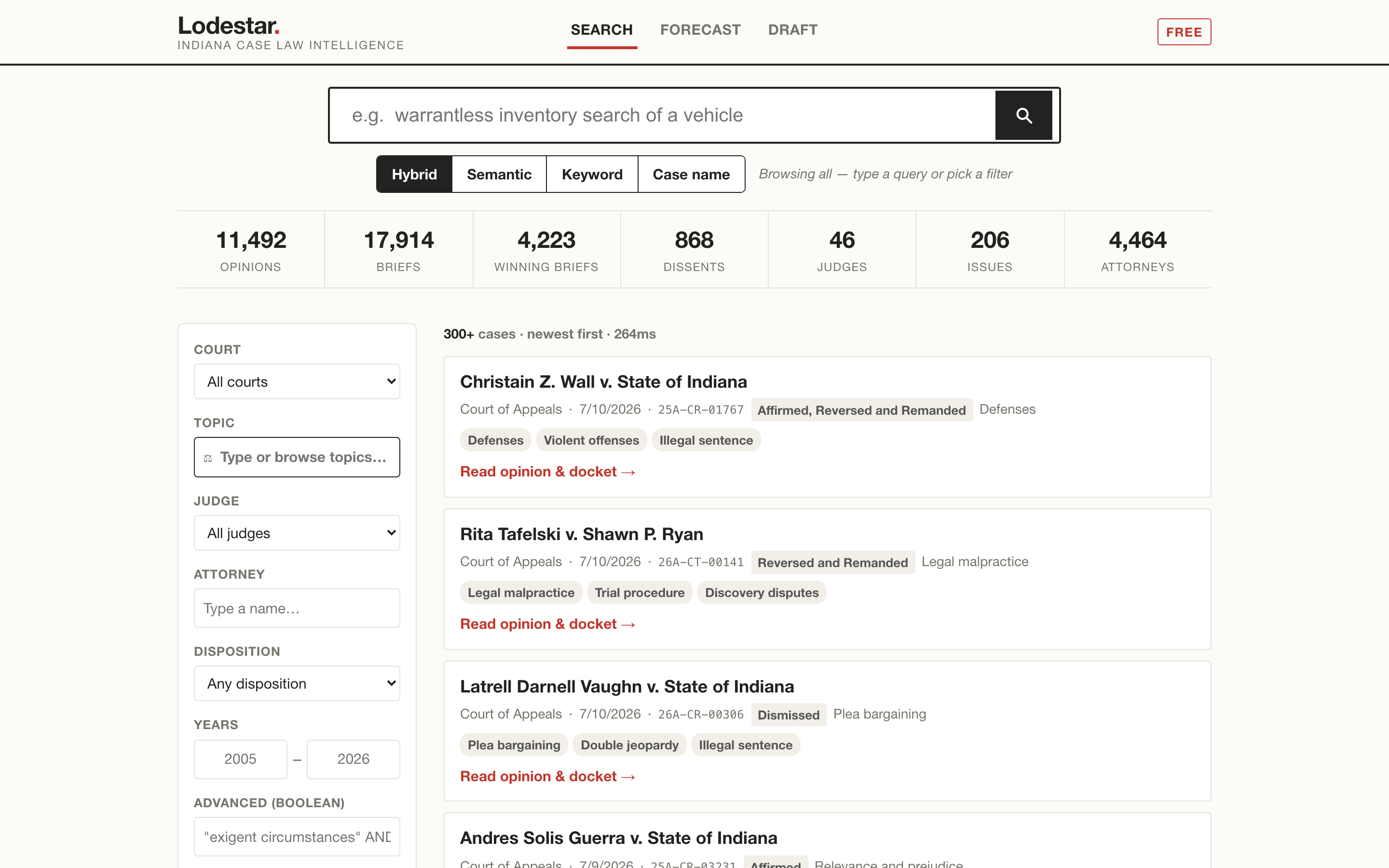Click the magnifier search button

1023,115
